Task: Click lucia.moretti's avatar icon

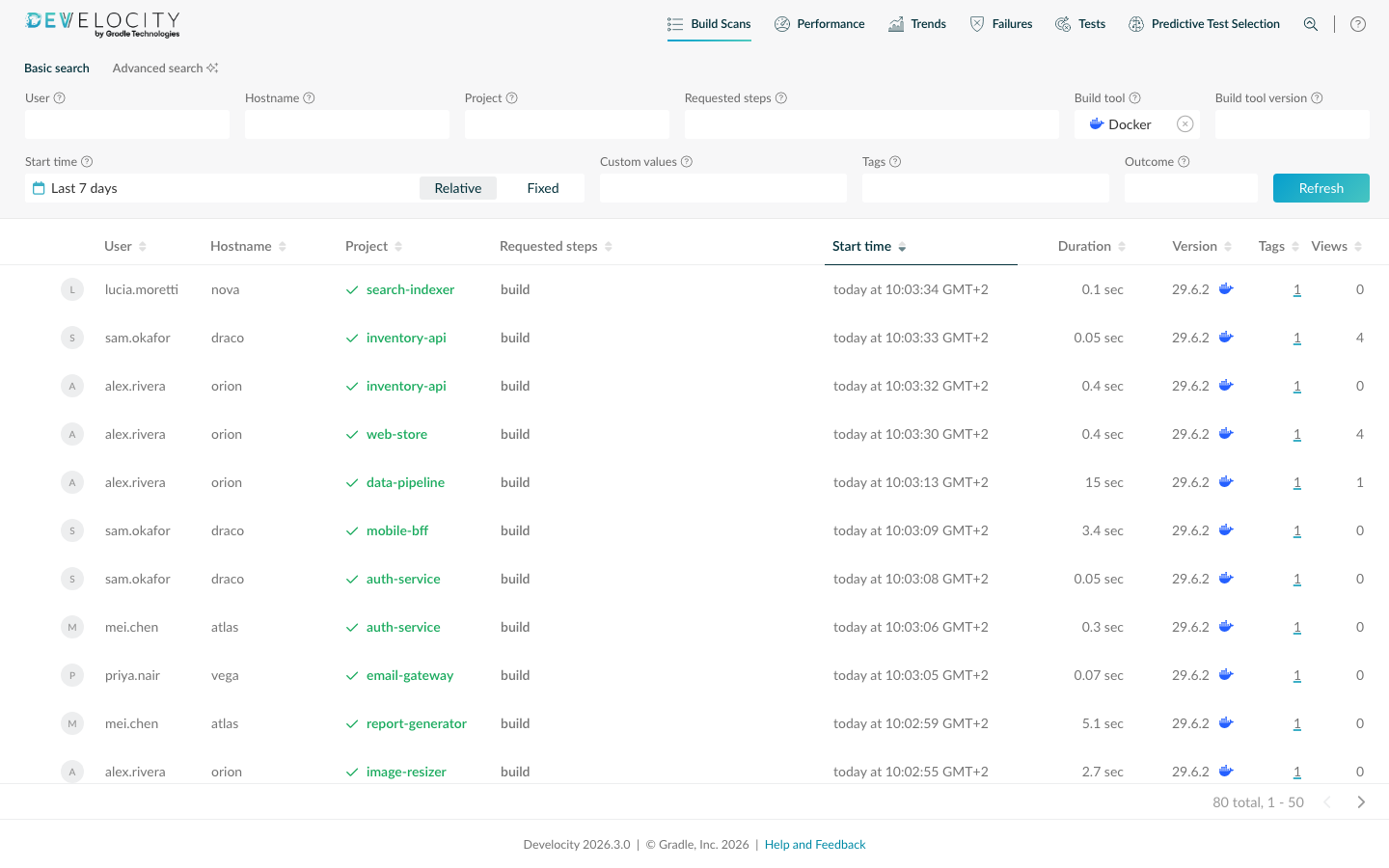Action: (x=72, y=289)
